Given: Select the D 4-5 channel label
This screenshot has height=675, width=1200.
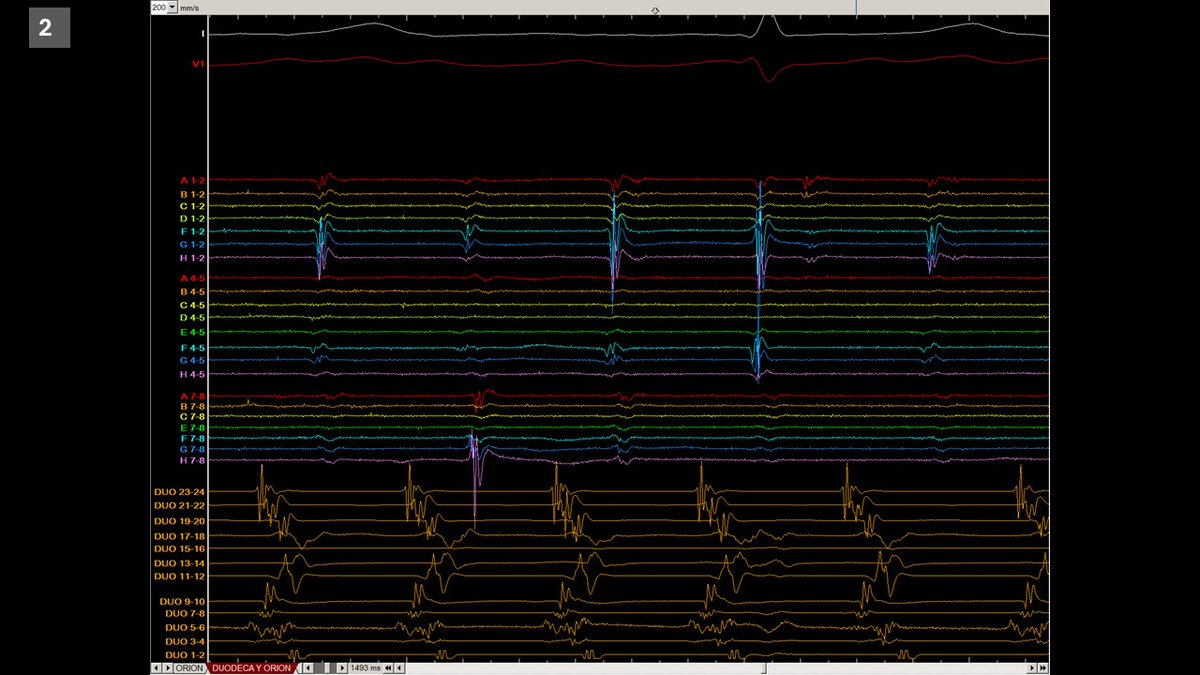Looking at the screenshot, I should [192, 318].
